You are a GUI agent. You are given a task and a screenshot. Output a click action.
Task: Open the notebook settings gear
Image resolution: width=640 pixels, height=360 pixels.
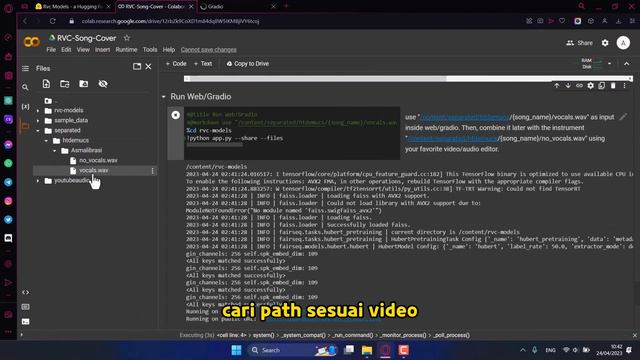pos(605,43)
